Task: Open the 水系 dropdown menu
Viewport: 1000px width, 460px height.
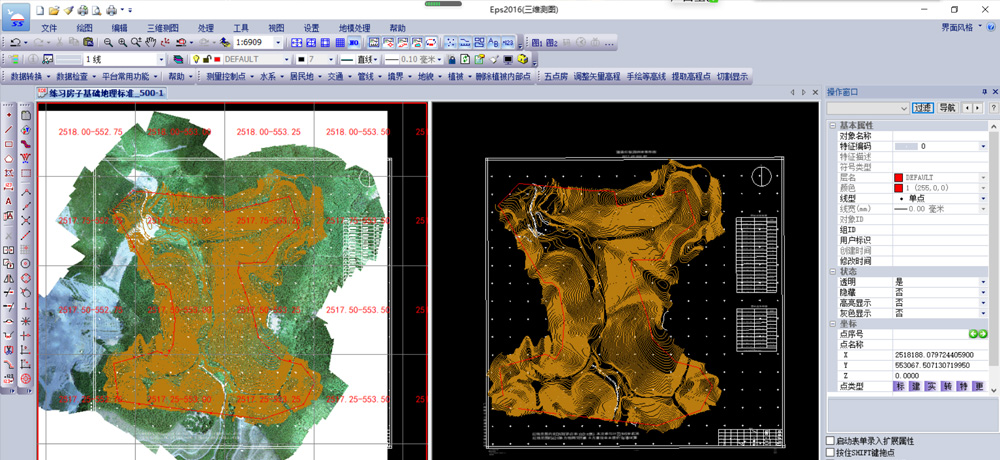Action: coord(270,76)
